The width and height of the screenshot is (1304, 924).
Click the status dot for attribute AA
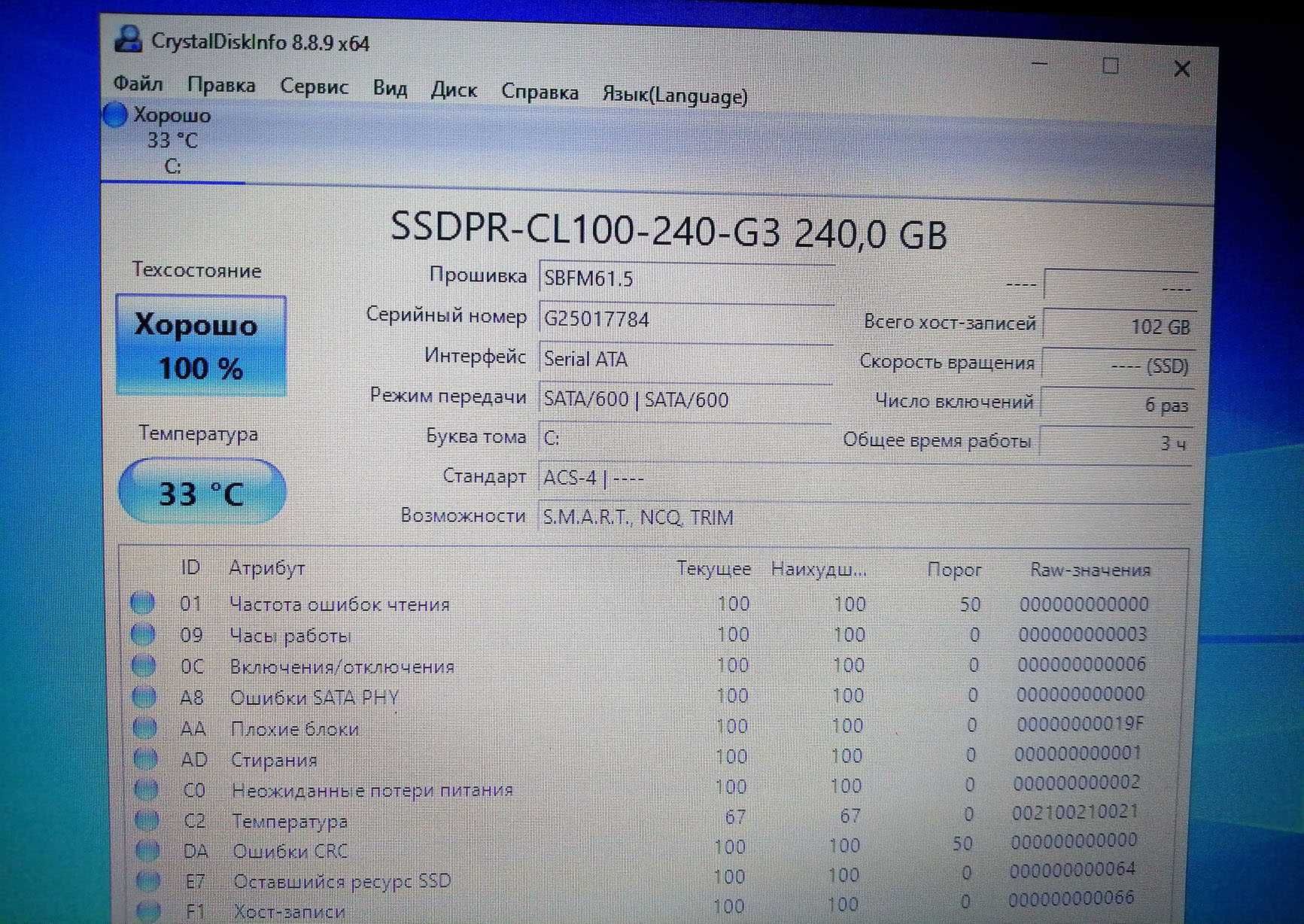145,728
